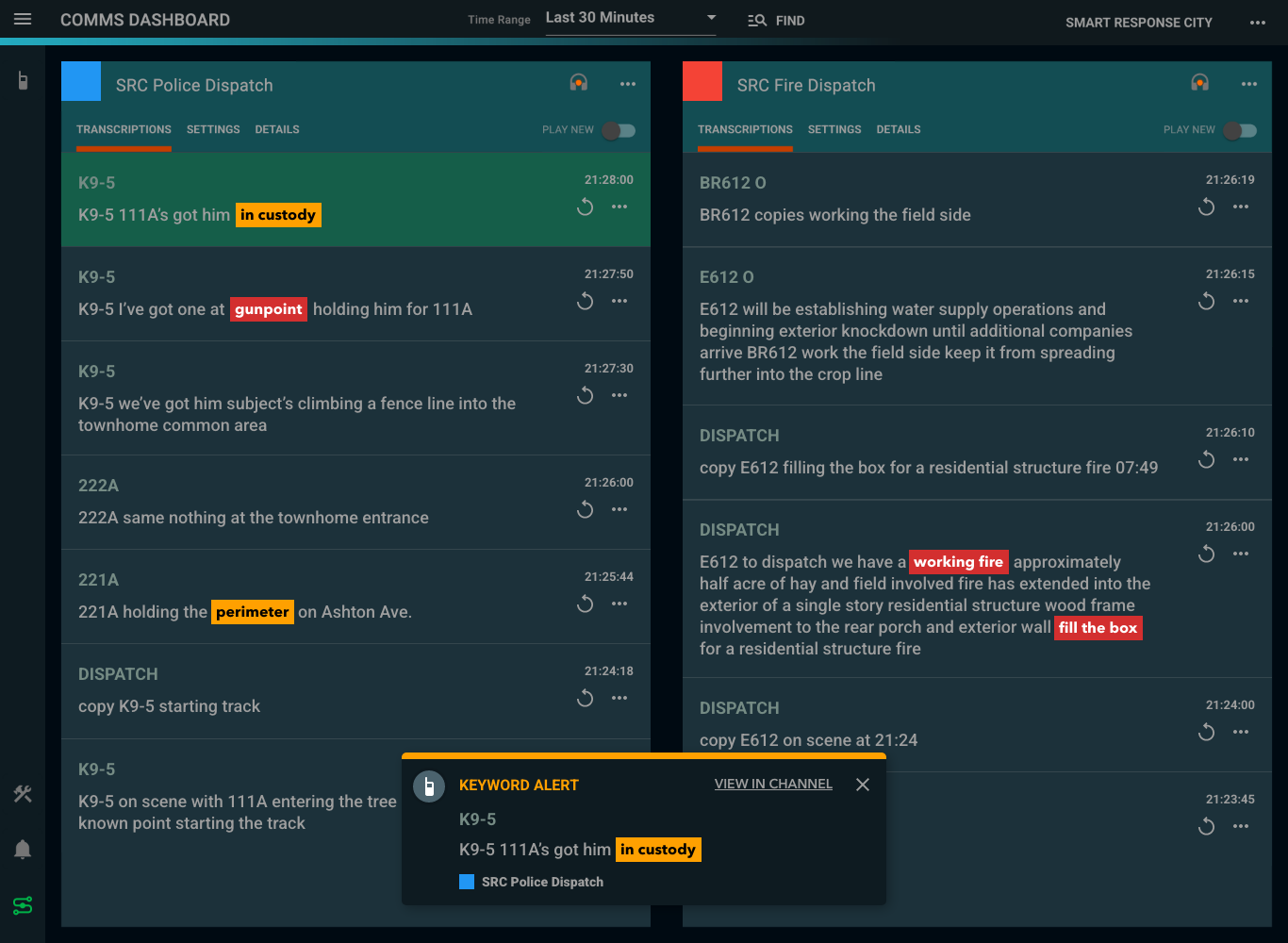Open notifications bell in sidebar

pos(23,850)
